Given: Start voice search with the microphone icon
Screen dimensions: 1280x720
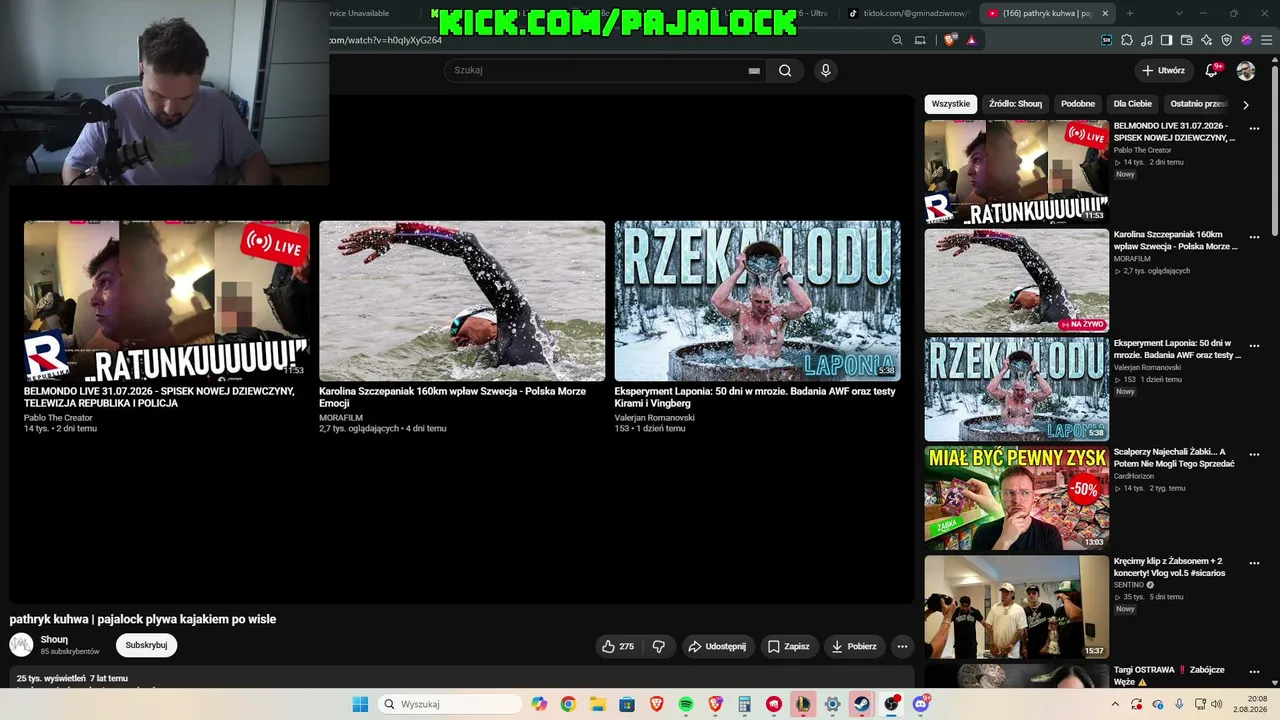Looking at the screenshot, I should point(825,70).
